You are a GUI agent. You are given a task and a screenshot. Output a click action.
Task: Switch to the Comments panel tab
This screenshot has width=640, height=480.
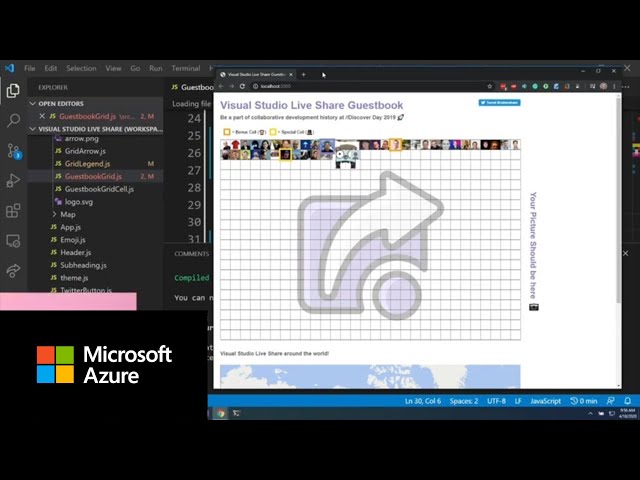(x=191, y=253)
